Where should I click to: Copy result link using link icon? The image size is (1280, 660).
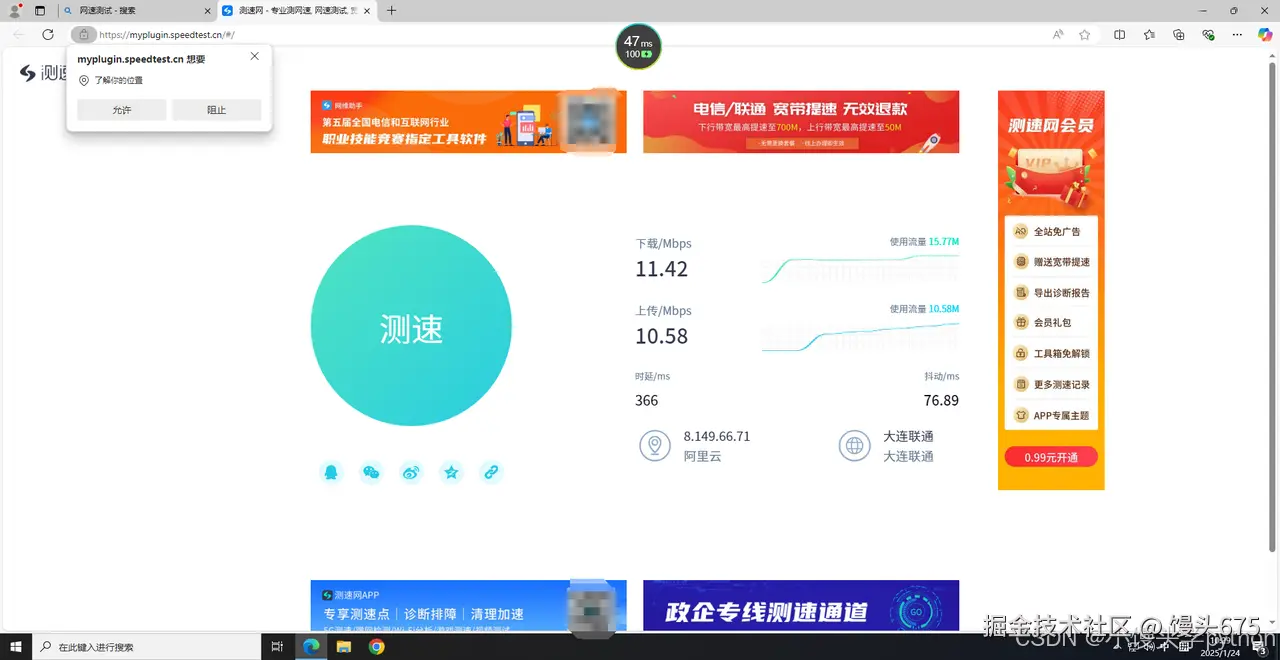coord(491,472)
